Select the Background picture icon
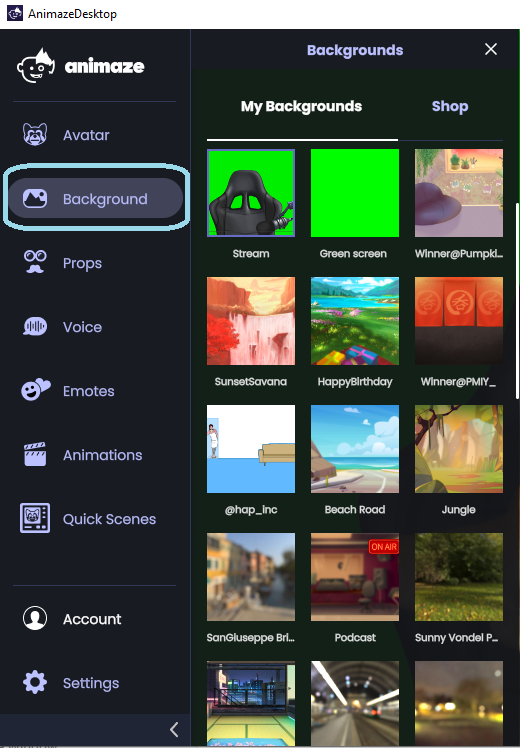Viewport: 520px width, 748px height. (35, 198)
